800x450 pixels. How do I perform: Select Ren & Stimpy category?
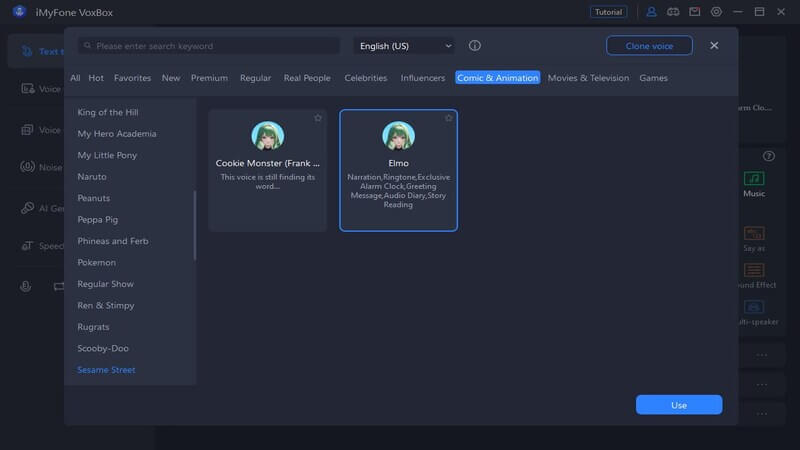[x=106, y=305]
